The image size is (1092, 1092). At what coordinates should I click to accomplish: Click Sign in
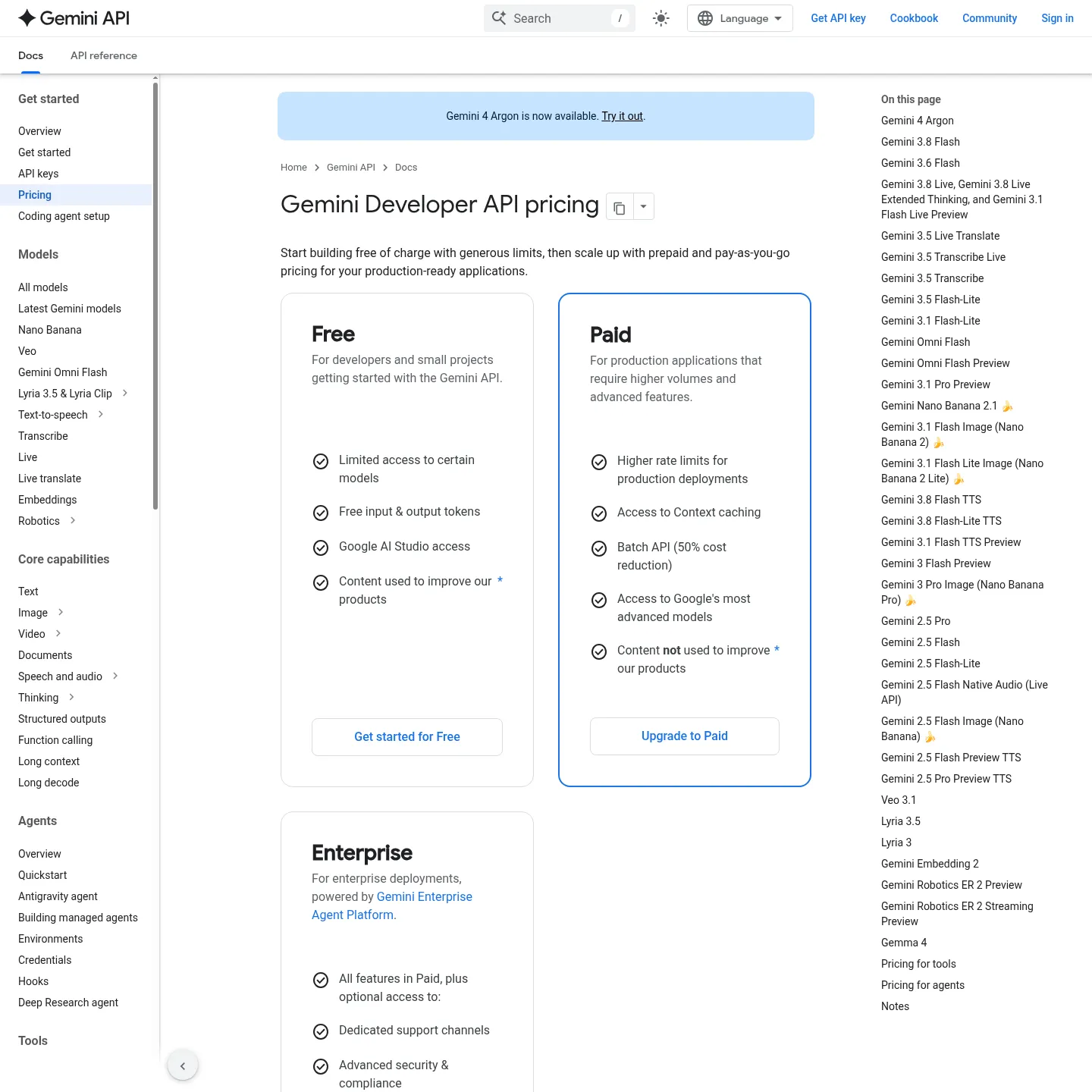click(x=1057, y=18)
